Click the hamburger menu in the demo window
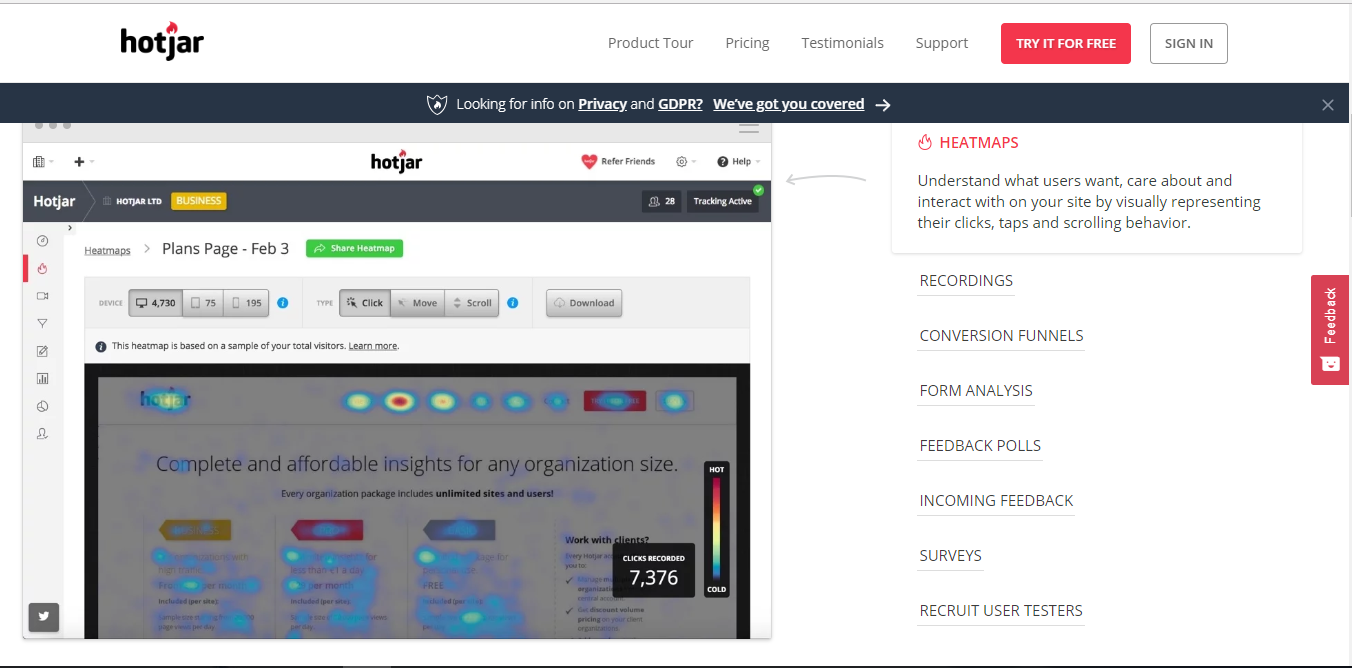 click(748, 128)
